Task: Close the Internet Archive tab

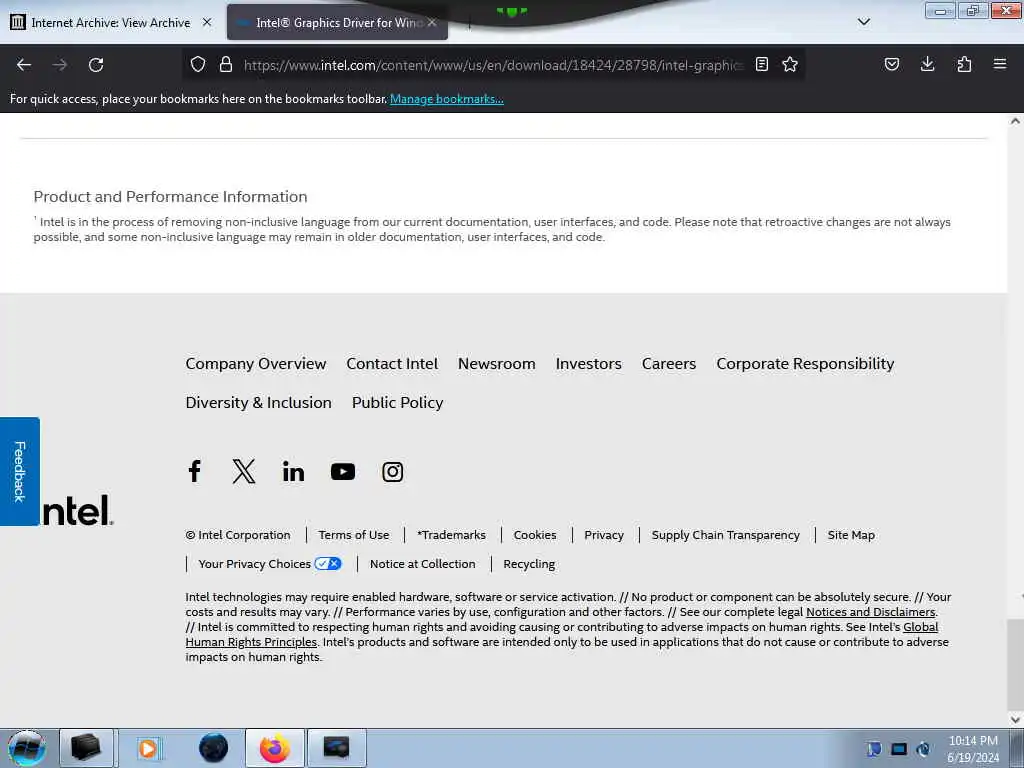Action: tap(207, 22)
